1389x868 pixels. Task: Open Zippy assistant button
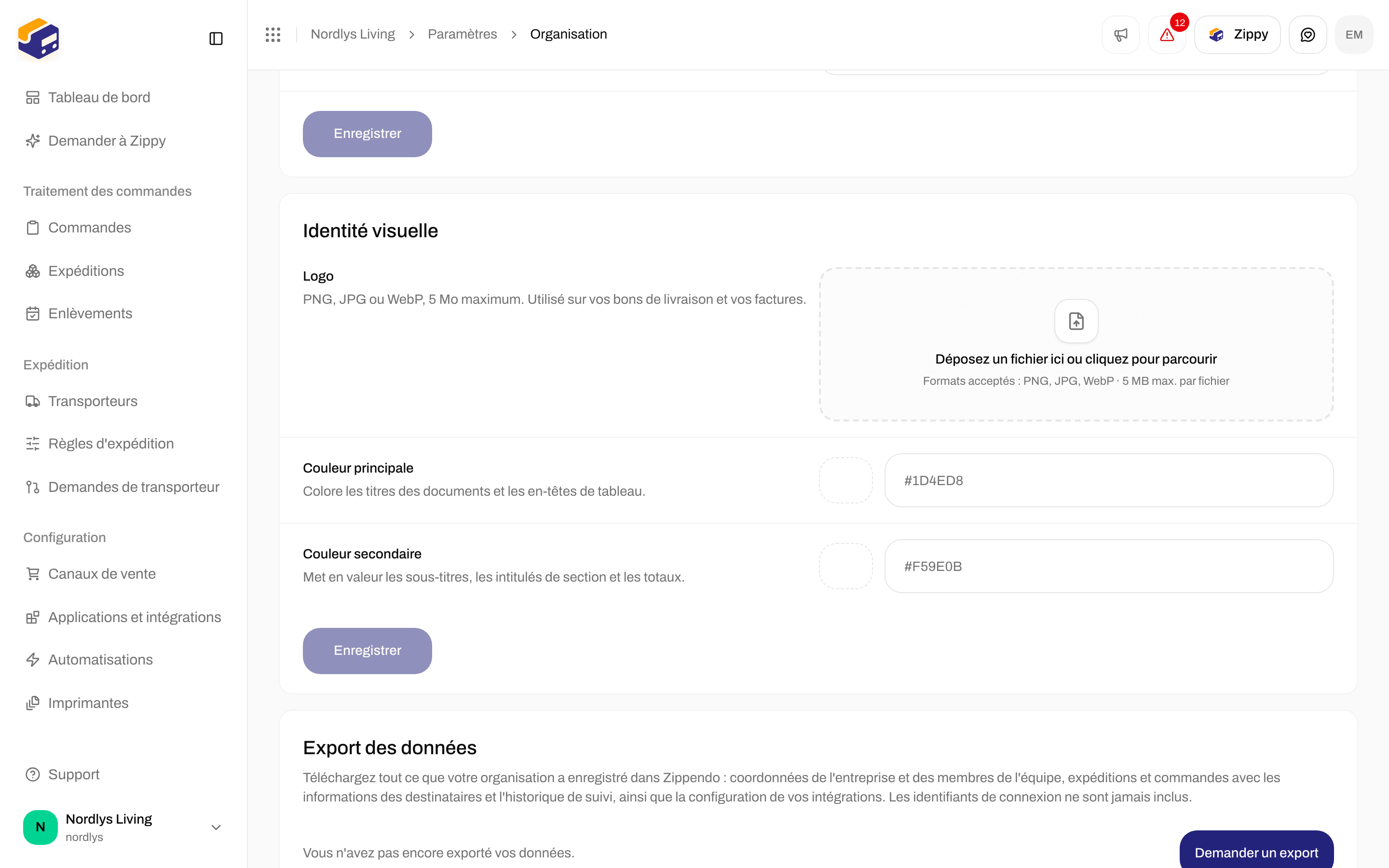pos(1238,34)
